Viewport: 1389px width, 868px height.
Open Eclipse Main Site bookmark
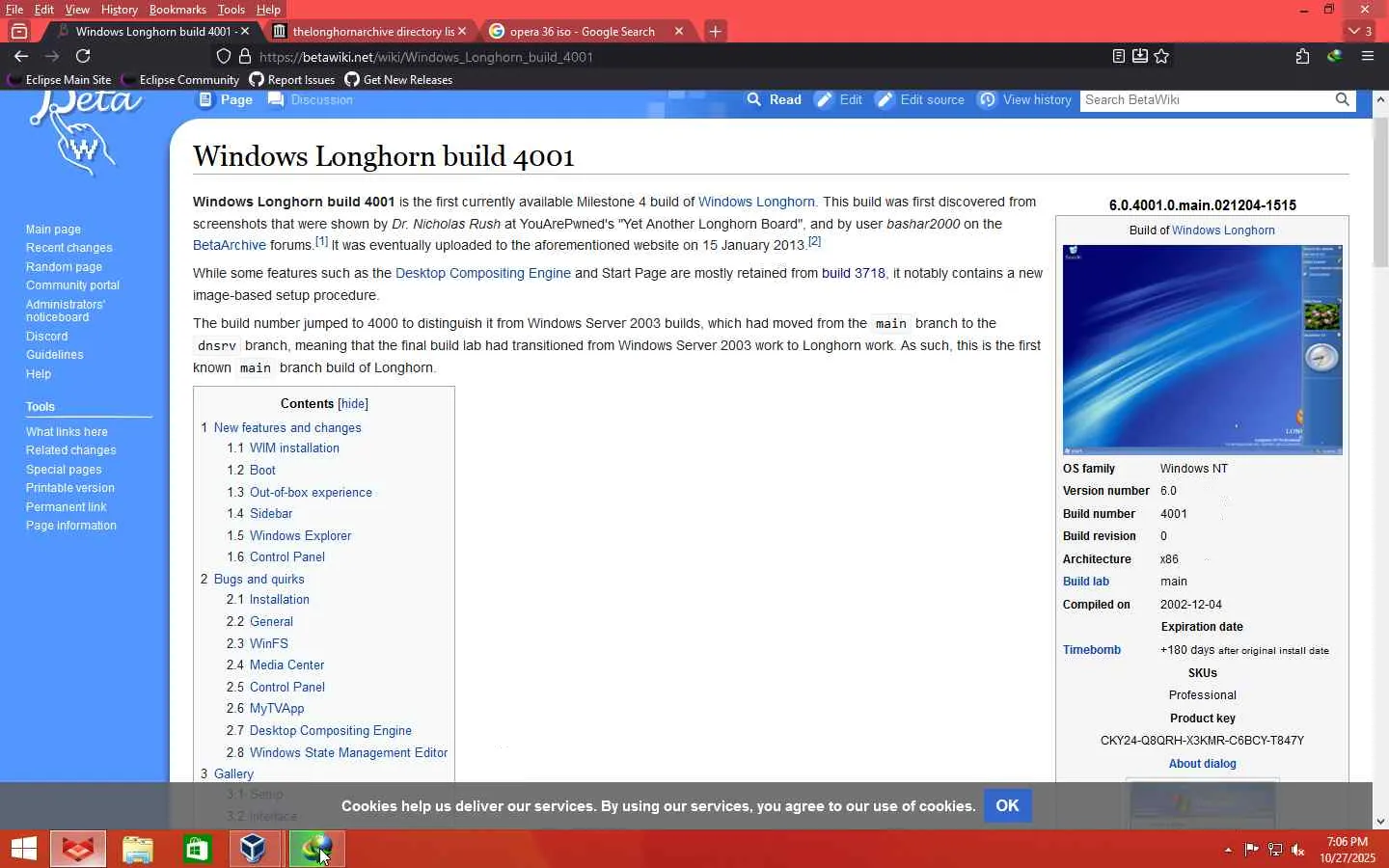click(60, 80)
